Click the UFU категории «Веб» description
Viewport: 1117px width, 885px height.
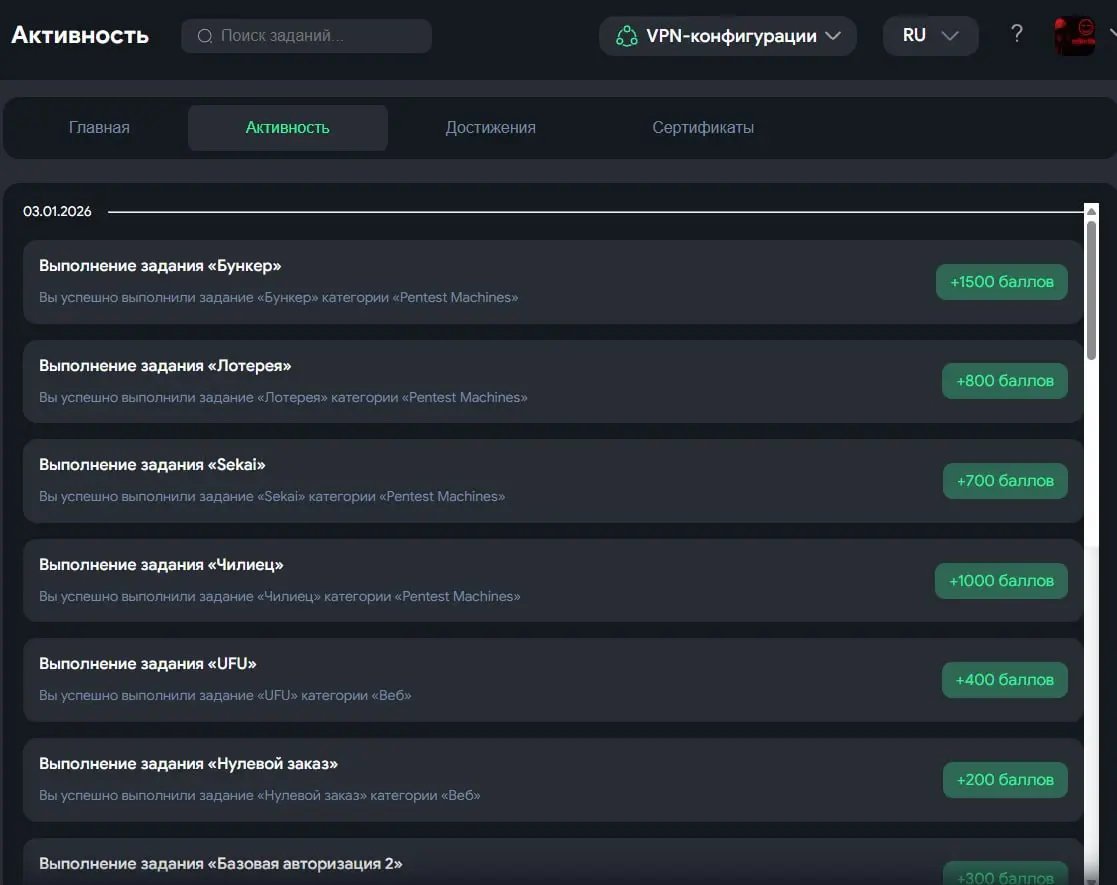tap(225, 695)
